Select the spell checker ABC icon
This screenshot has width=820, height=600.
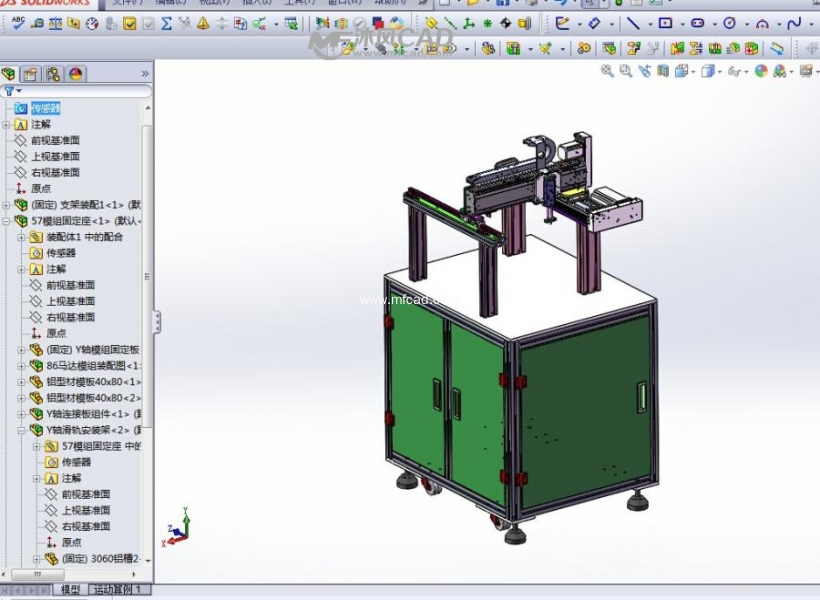[x=18, y=23]
